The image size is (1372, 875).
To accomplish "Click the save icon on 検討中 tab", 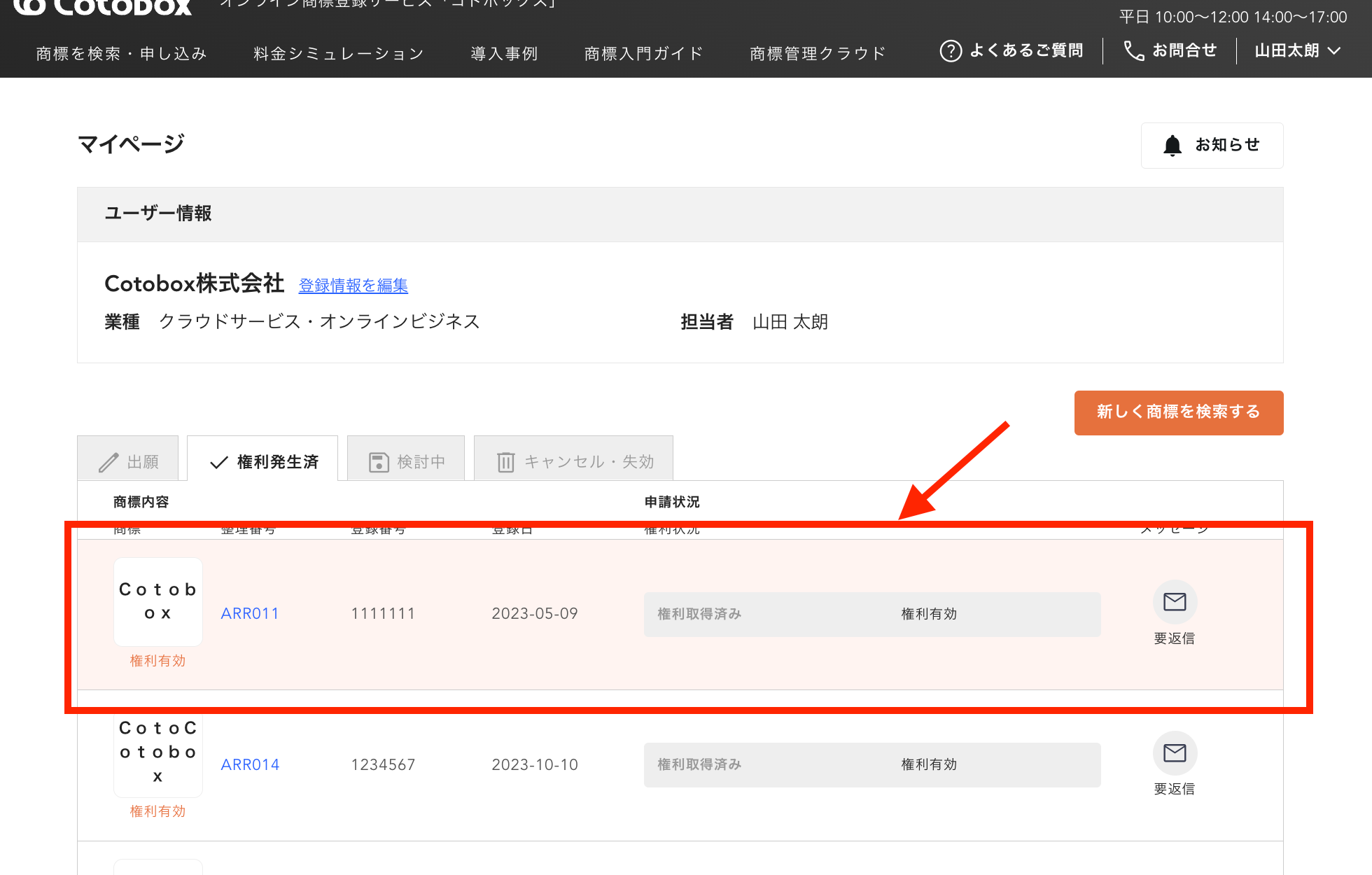I will pyautogui.click(x=379, y=462).
